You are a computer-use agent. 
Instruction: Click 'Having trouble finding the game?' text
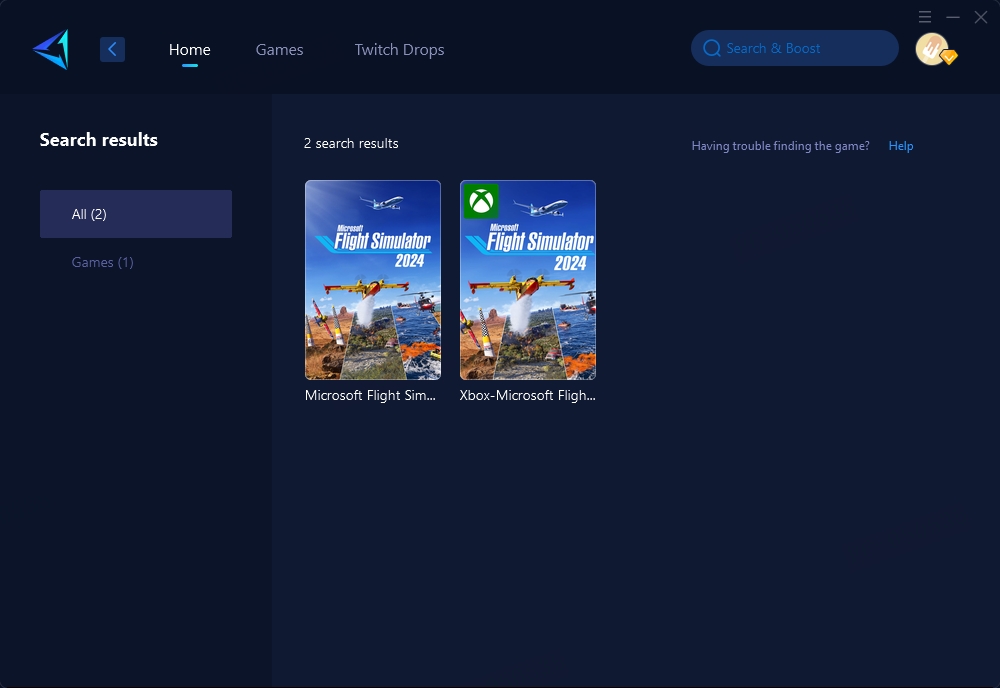[x=780, y=146]
